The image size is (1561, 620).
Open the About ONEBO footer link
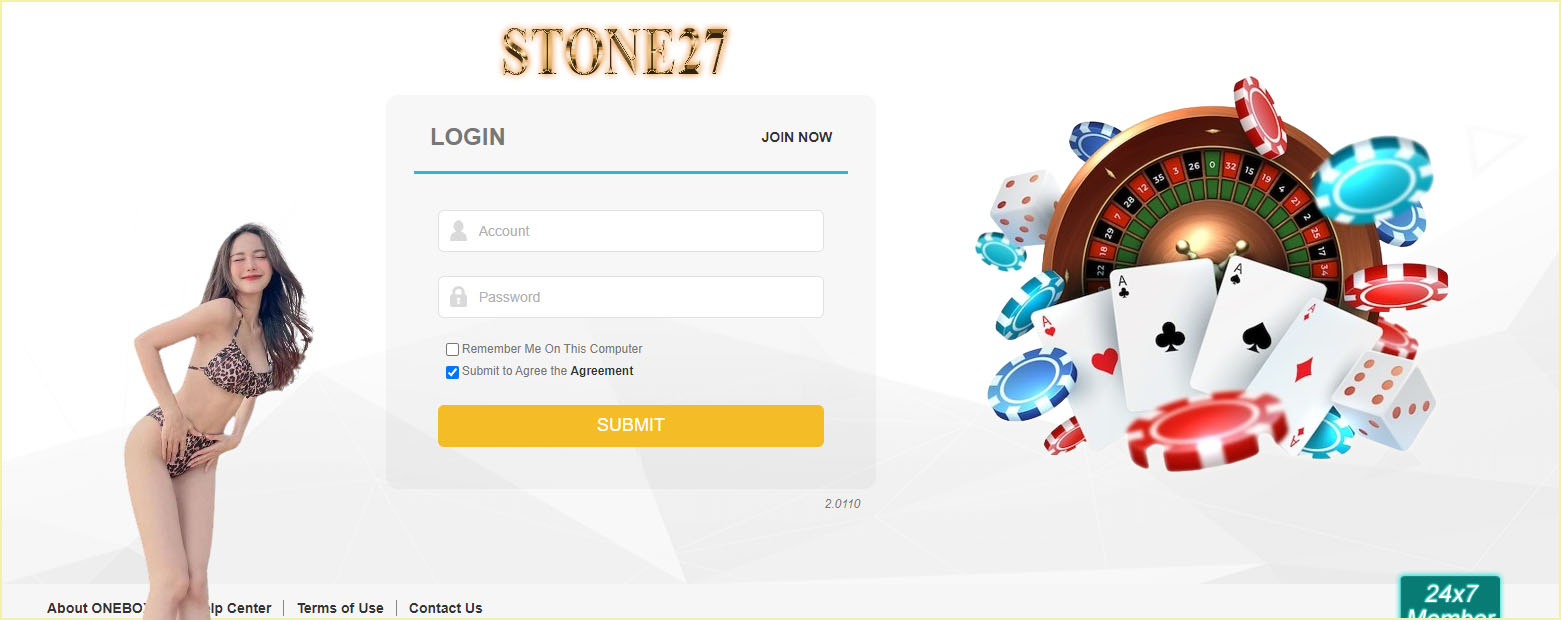(x=98, y=608)
